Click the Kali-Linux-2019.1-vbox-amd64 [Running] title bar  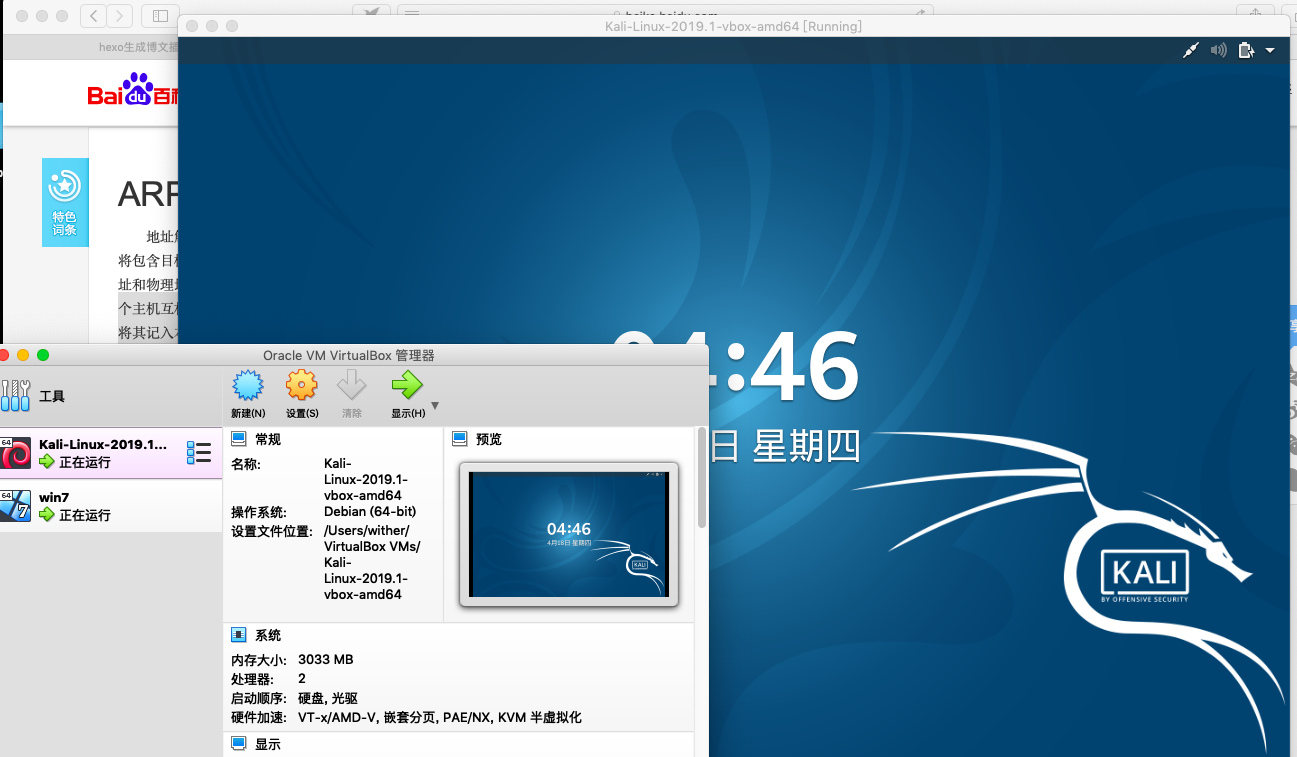point(734,26)
